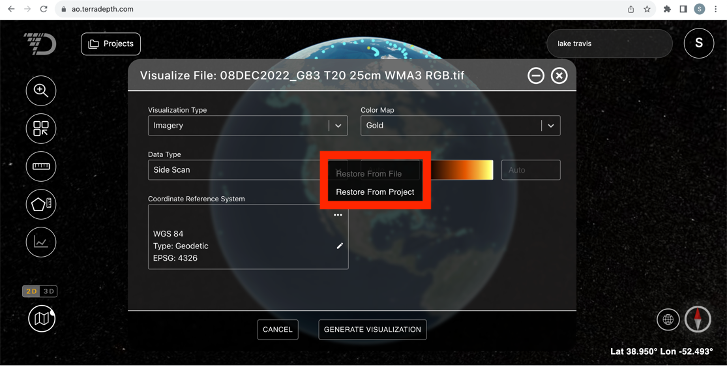Open the Chrome profile S avatar
Screen dimensions: 728x366
coord(699,9)
